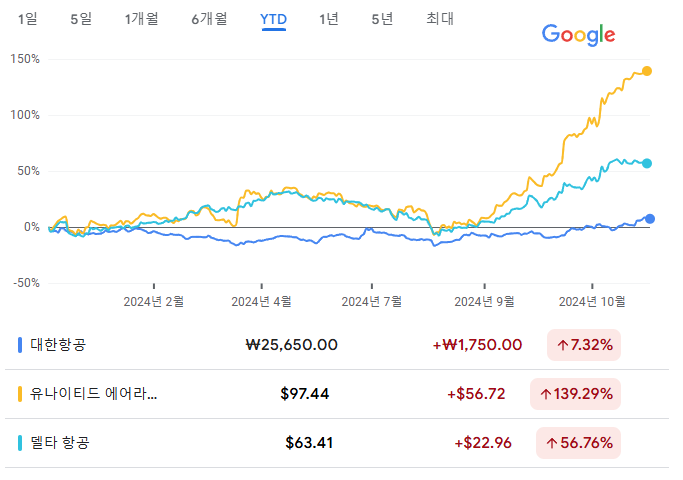
Task: Click the ₩25,650.00 price value
Action: 291,345
